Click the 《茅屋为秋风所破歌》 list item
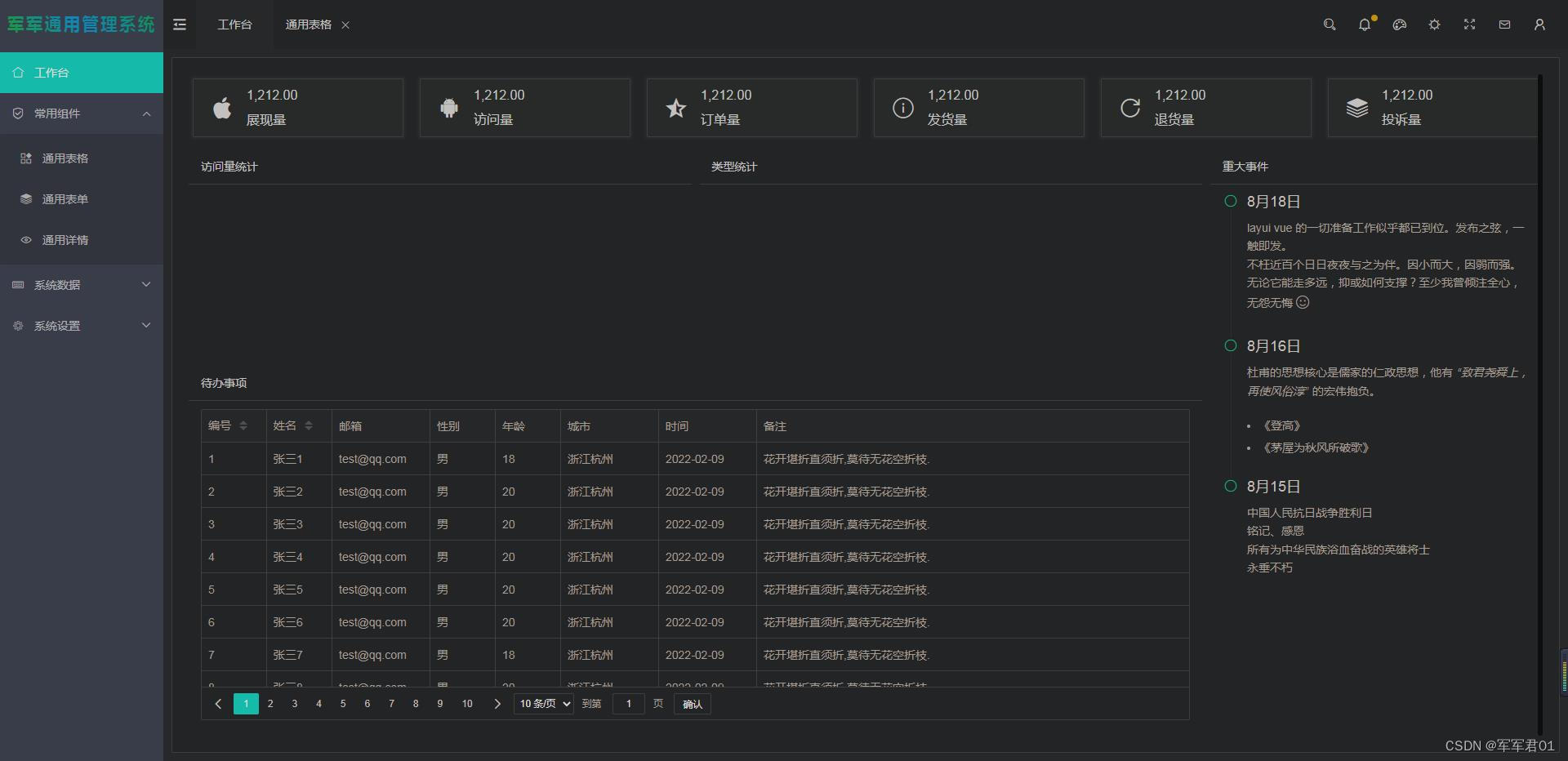1568x761 pixels. point(1316,448)
